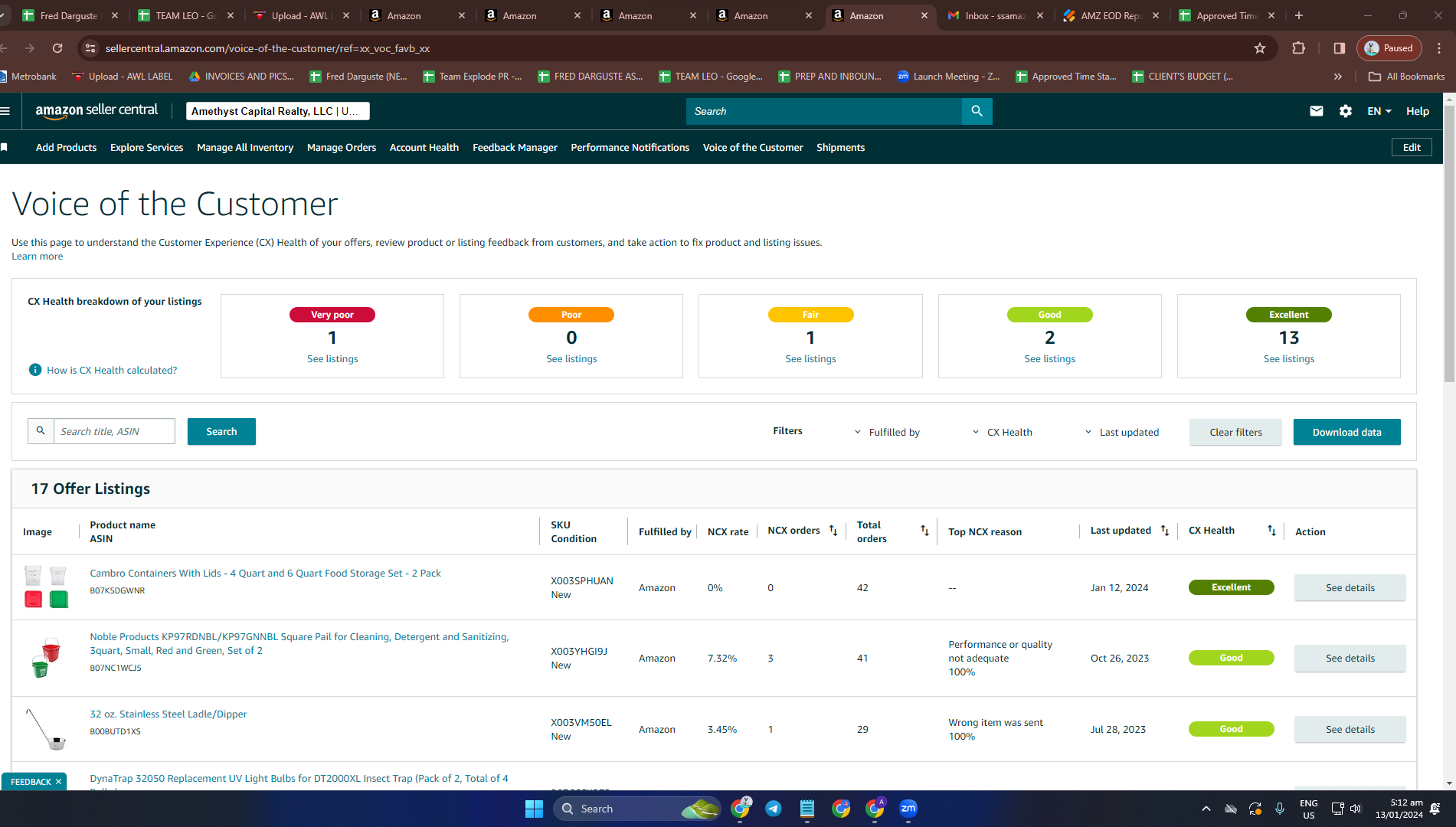The height and width of the screenshot is (827, 1456).
Task: Go to the Shipments menu item
Action: coord(840,148)
